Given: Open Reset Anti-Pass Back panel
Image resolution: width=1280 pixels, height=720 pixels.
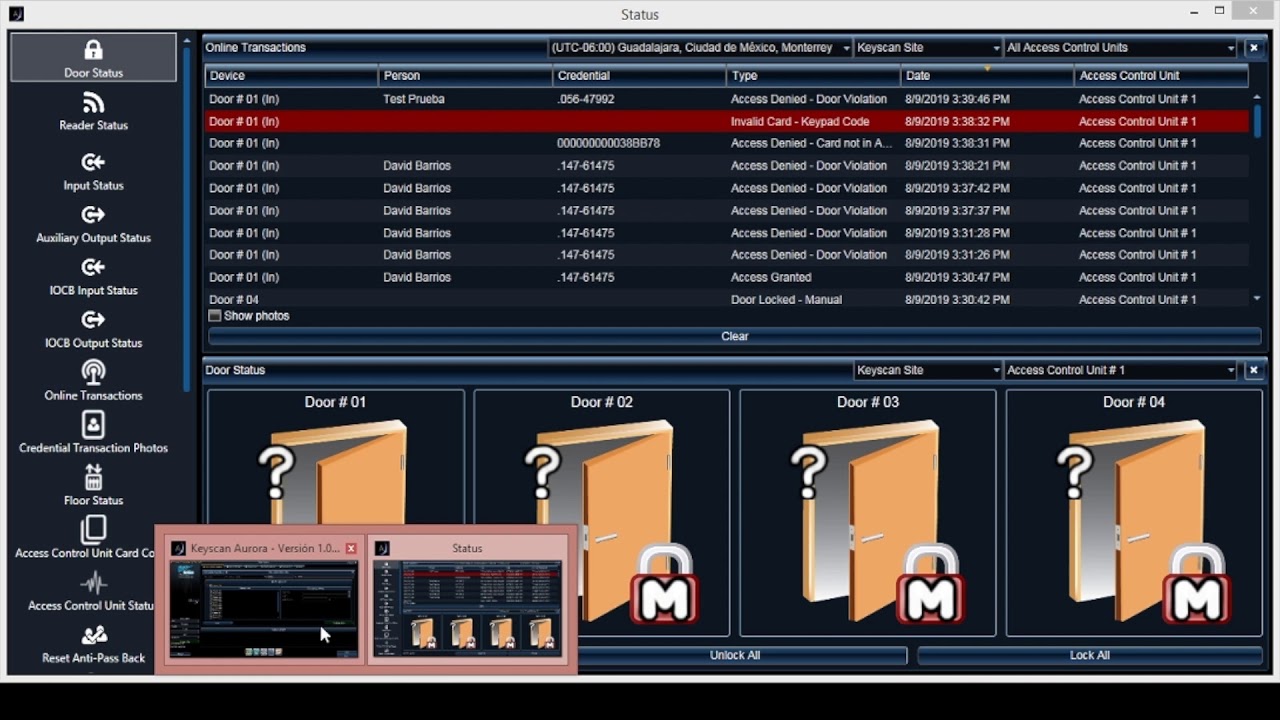Looking at the screenshot, I should 93,644.
